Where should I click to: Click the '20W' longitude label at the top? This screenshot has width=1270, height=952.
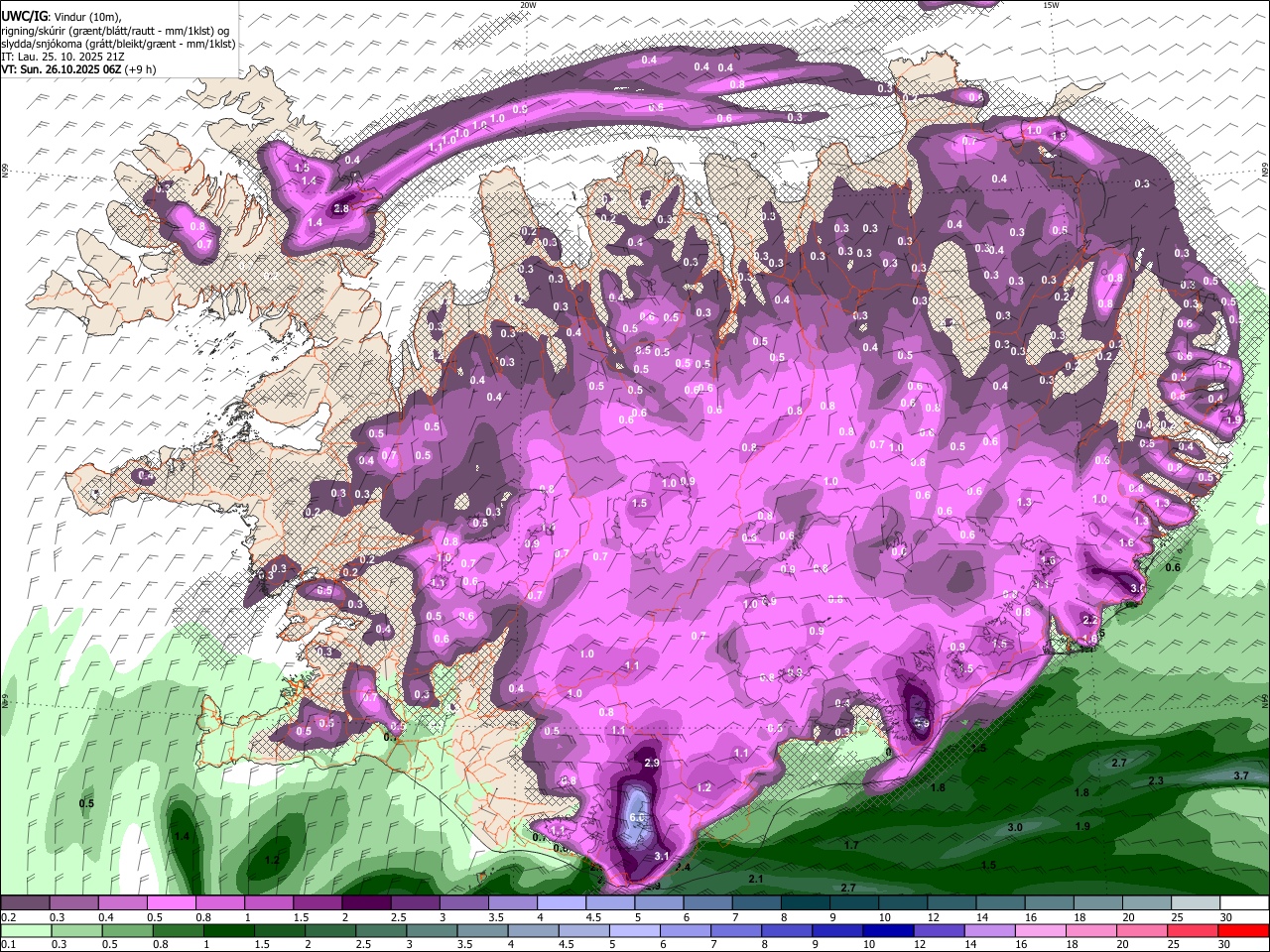pos(528,5)
